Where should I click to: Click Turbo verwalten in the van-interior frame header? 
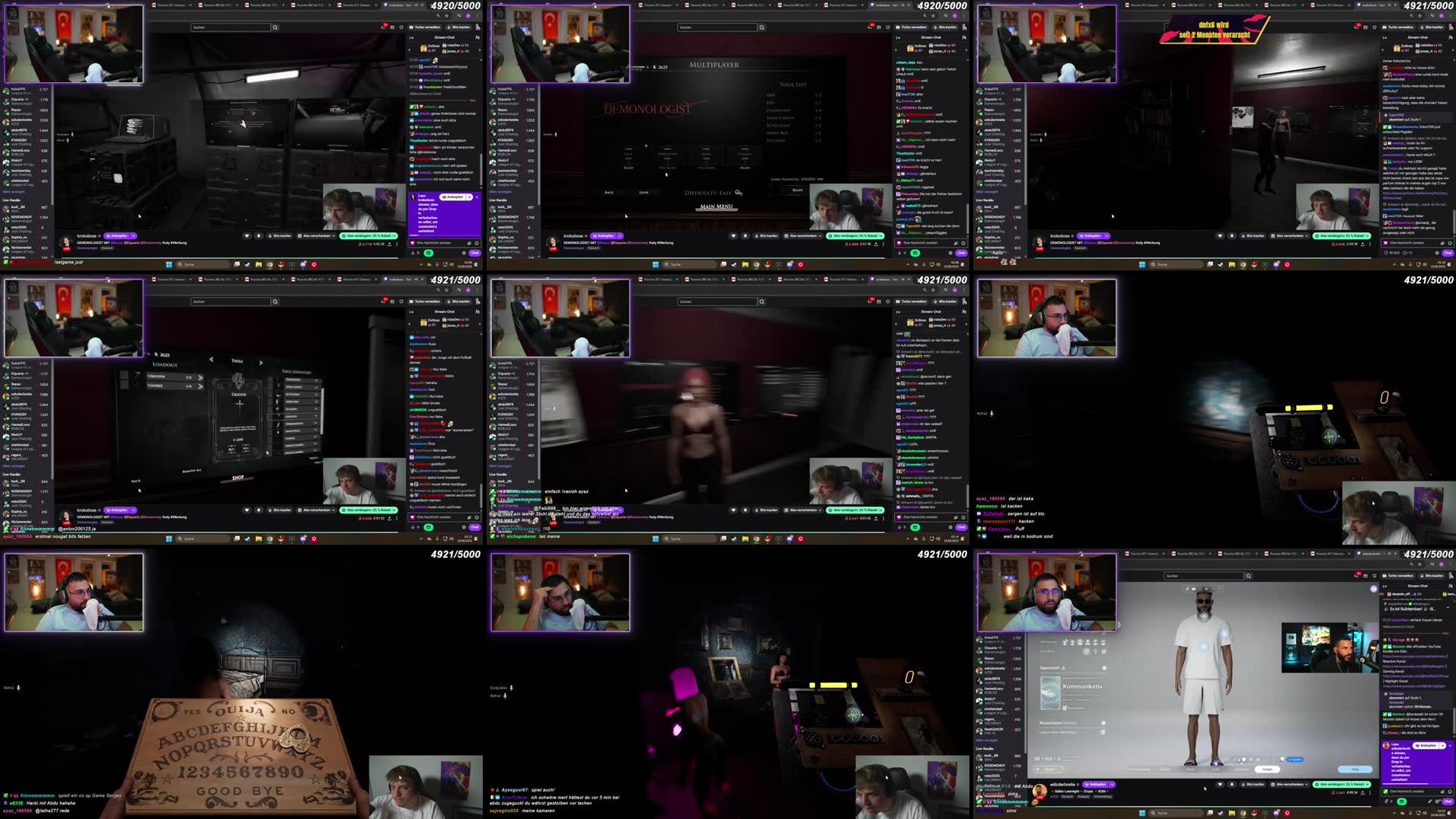point(425,27)
